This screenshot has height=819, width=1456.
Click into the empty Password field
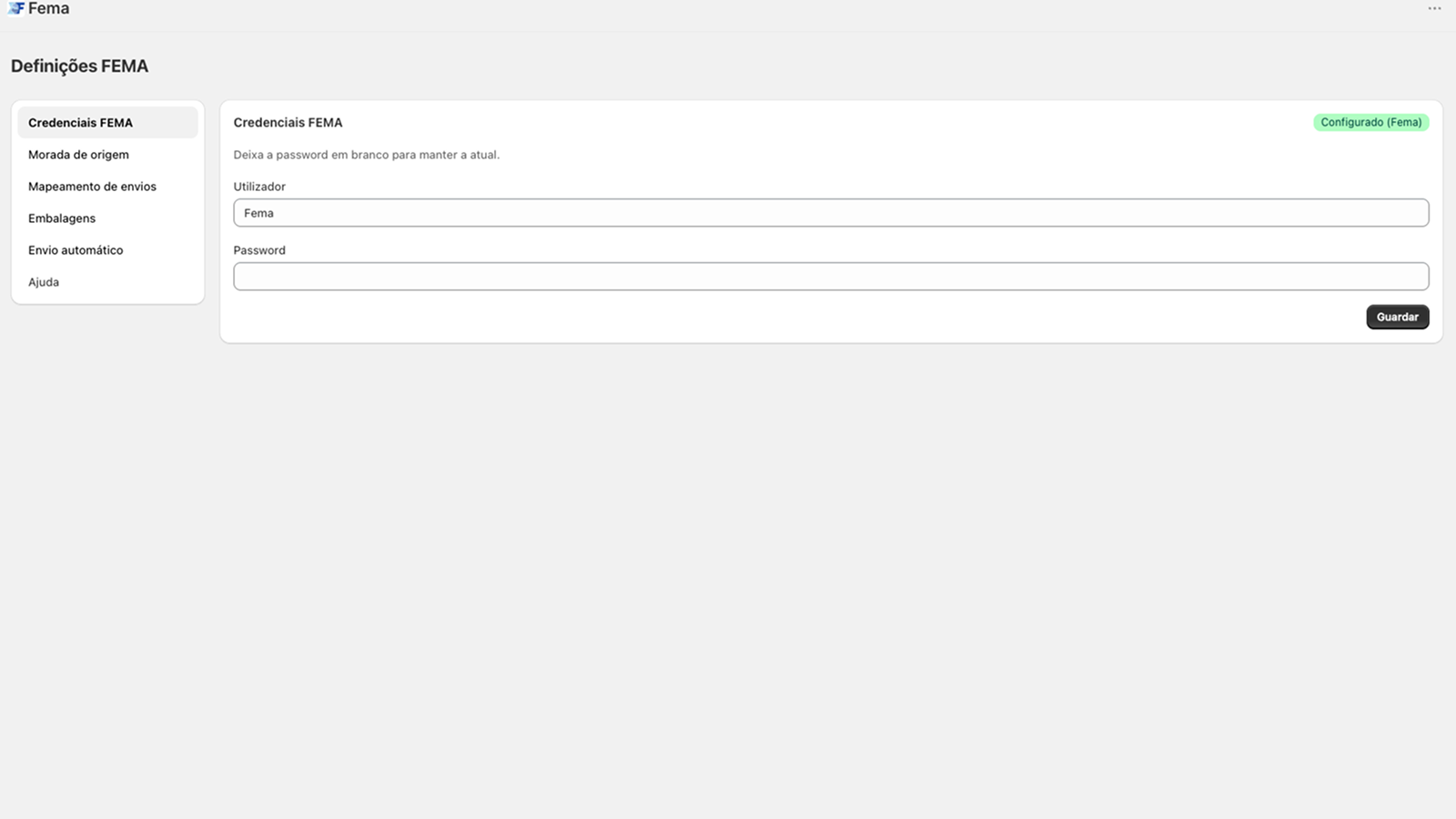coord(831,277)
